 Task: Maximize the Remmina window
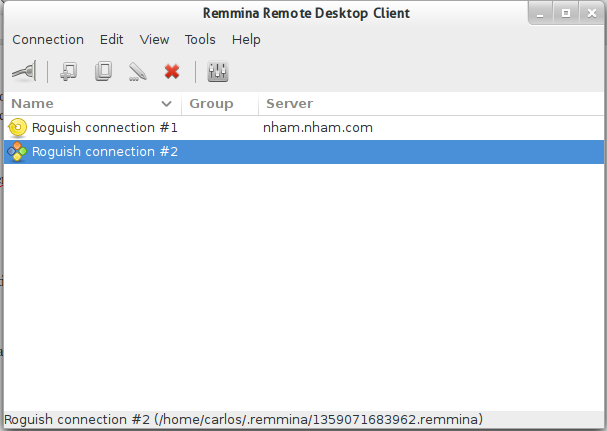tap(566, 14)
